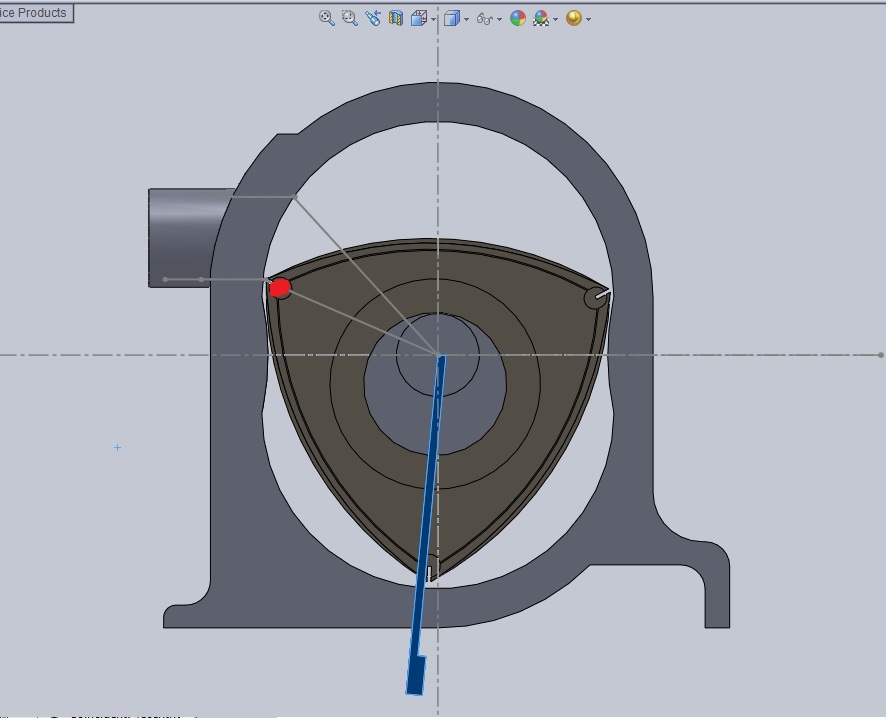Toggle Hide/Show Items glasses icon
This screenshot has width=886, height=718.
coord(483,18)
